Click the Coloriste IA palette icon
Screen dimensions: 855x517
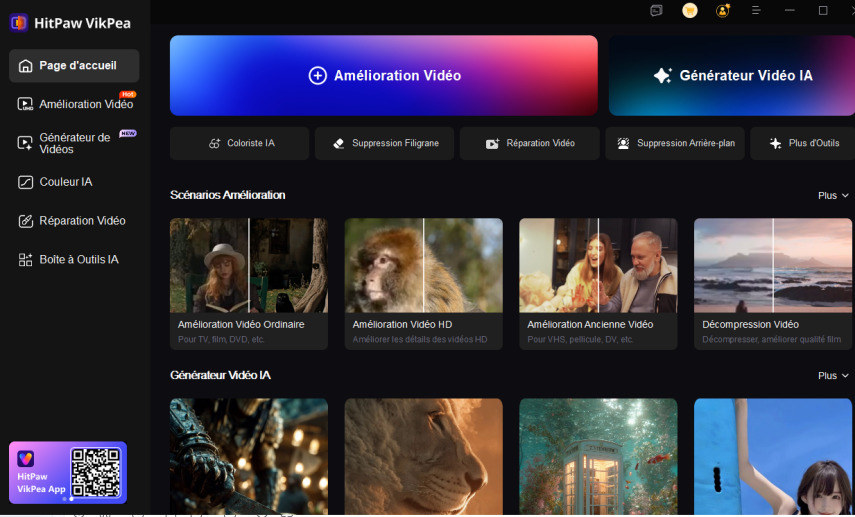click(x=214, y=143)
